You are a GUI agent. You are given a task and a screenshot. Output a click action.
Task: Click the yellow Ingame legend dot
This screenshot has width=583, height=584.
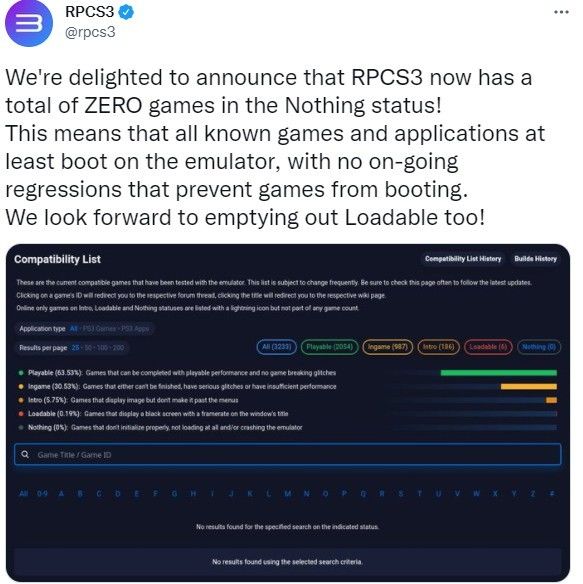[x=21, y=386]
